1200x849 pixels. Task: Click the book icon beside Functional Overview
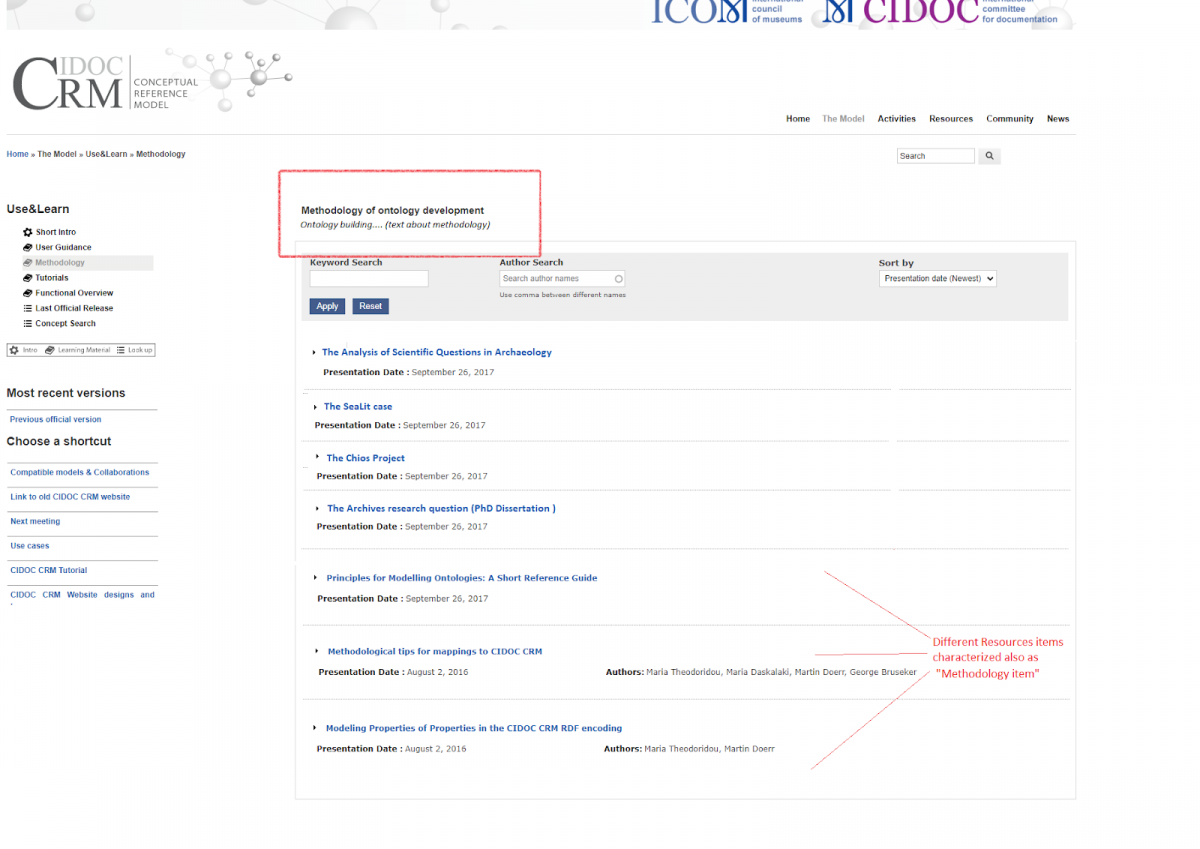[27, 293]
